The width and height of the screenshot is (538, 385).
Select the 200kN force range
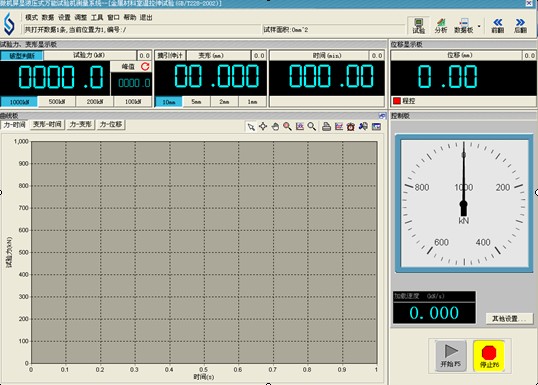[95, 102]
